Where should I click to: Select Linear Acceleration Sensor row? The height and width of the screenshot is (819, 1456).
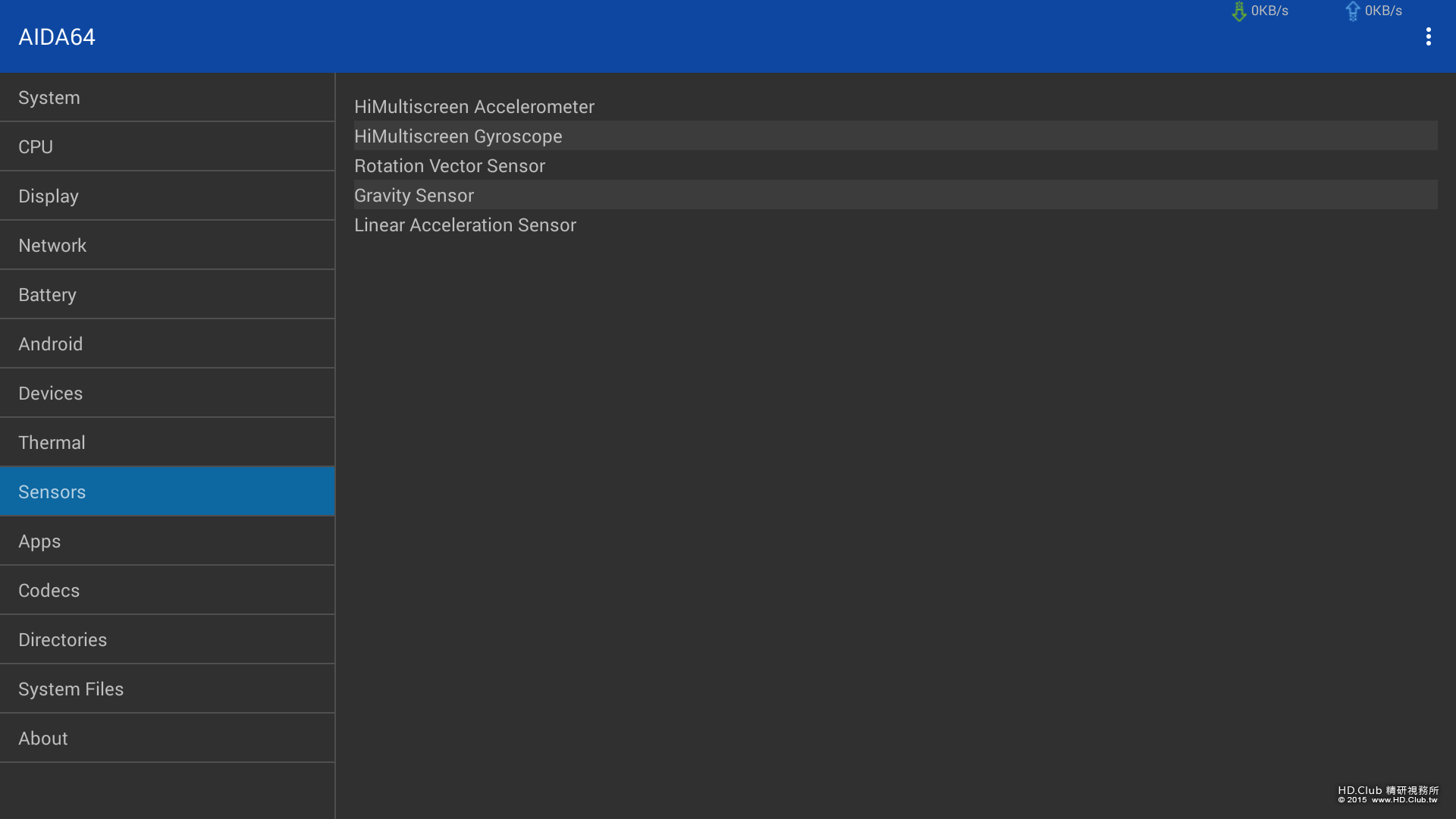[x=896, y=225]
